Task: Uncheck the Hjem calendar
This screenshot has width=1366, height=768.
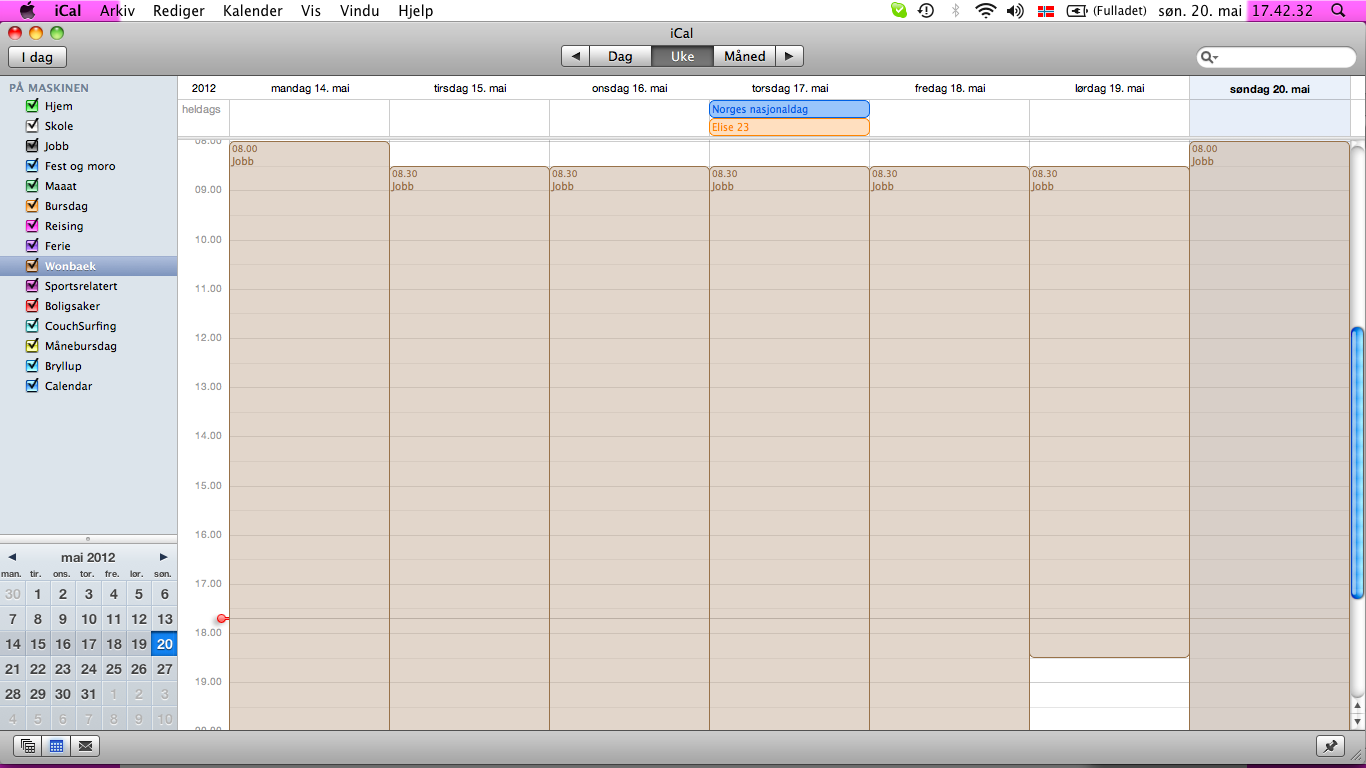Action: [x=32, y=106]
